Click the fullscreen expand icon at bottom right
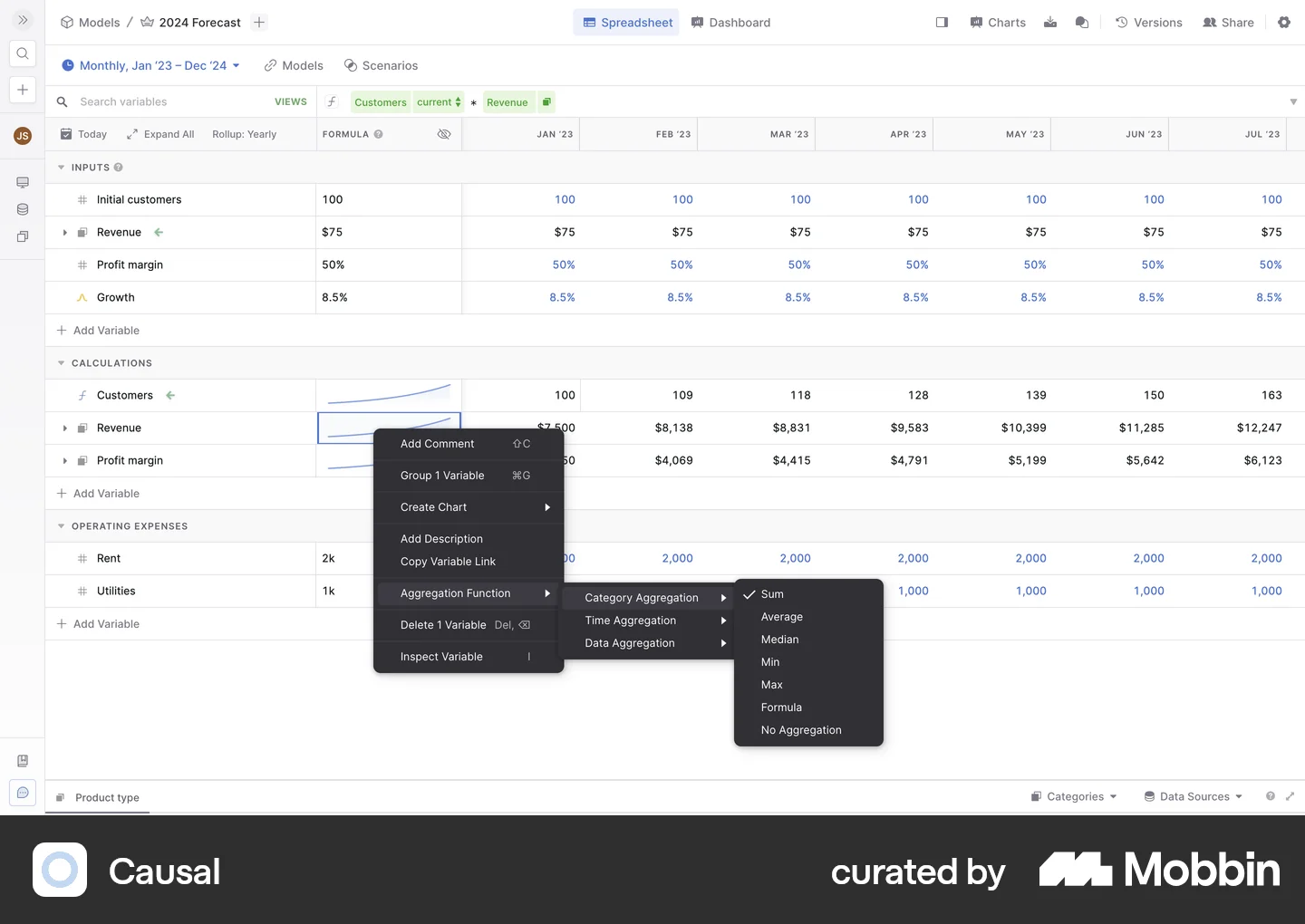1305x924 pixels. (1290, 796)
